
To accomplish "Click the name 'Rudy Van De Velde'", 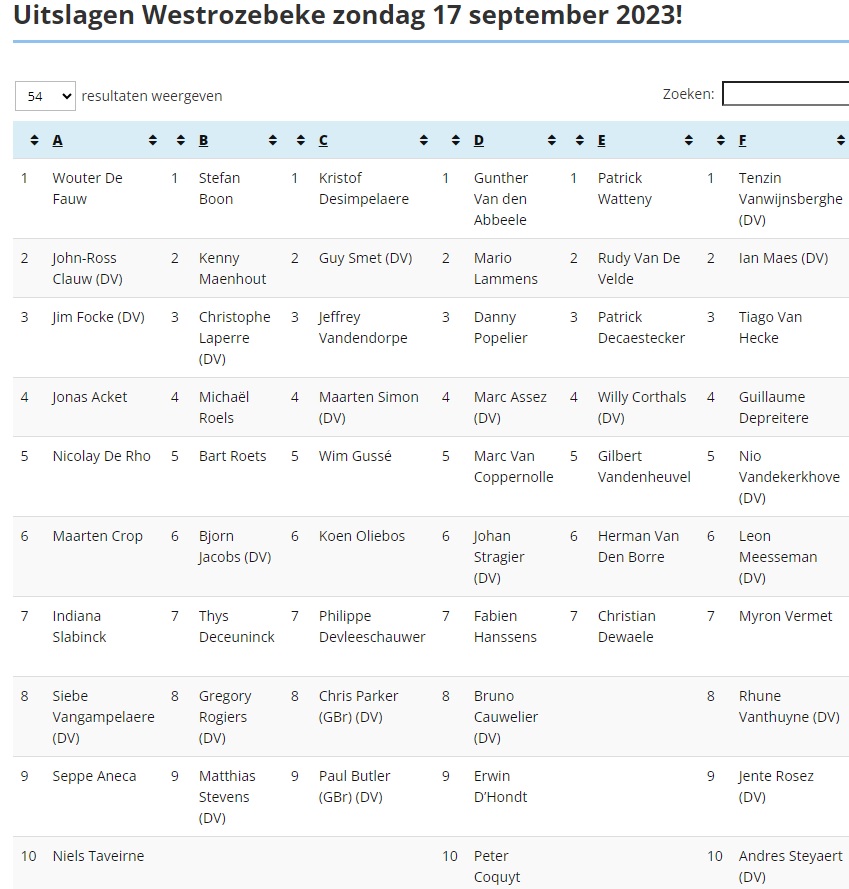I will 639,268.
